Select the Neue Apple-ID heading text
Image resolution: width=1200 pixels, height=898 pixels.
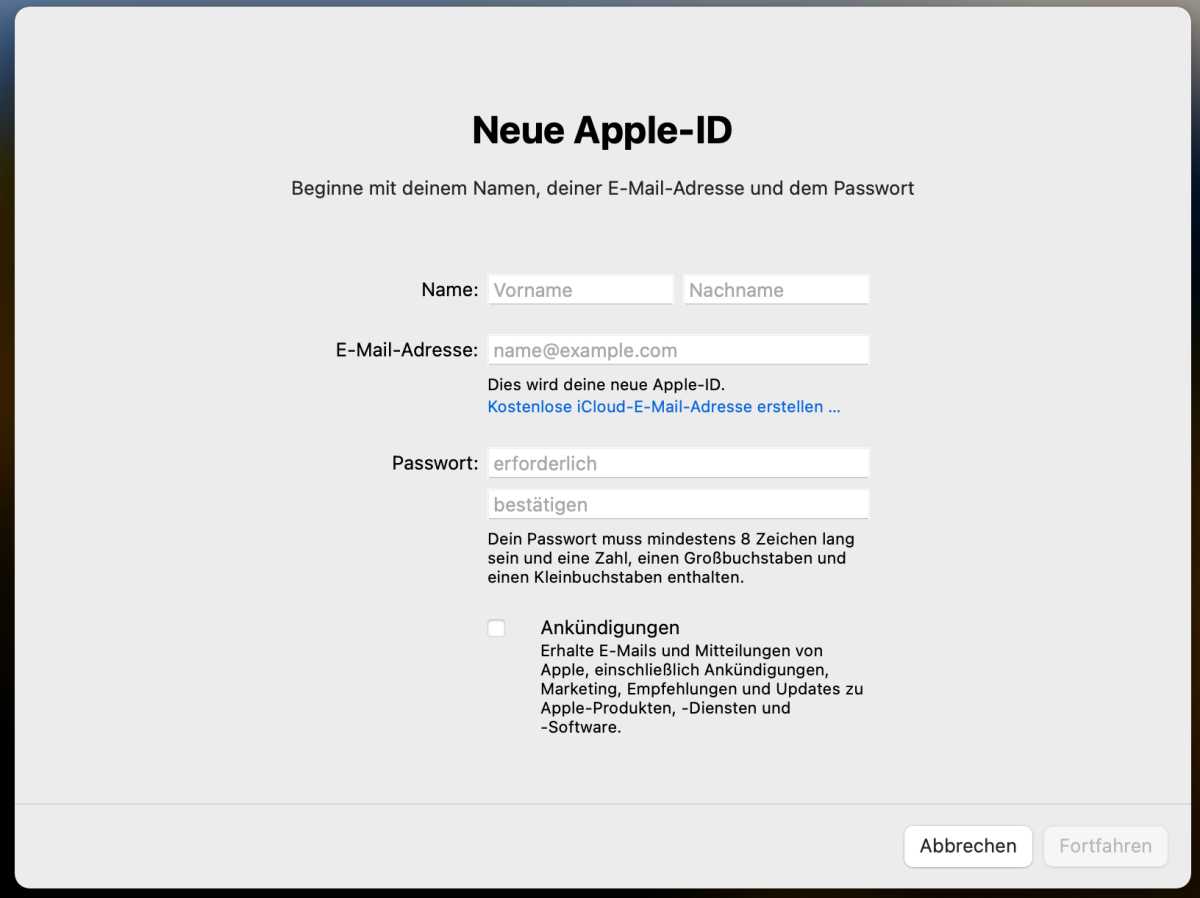(602, 131)
